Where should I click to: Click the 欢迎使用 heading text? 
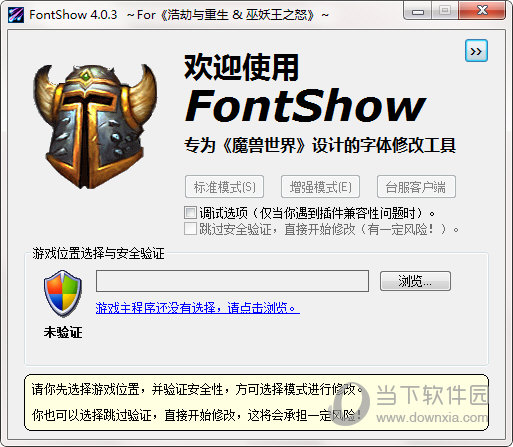[x=242, y=68]
